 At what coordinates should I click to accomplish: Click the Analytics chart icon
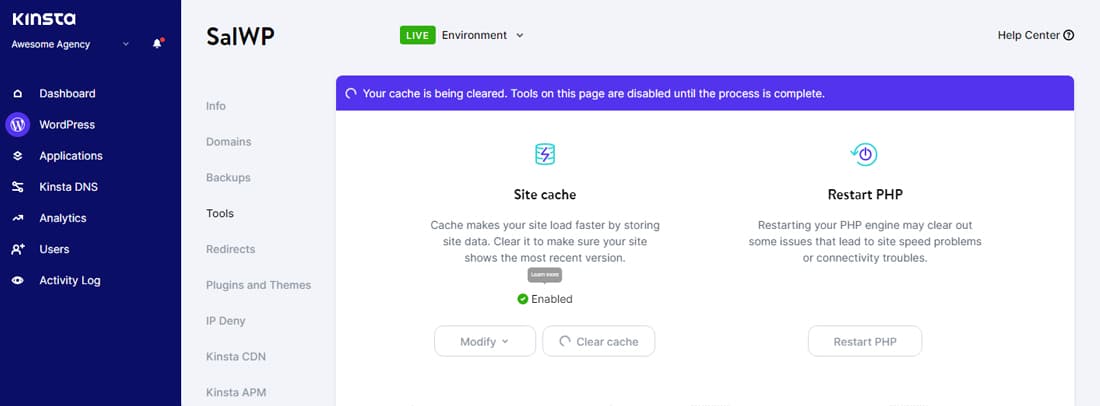coord(17,218)
